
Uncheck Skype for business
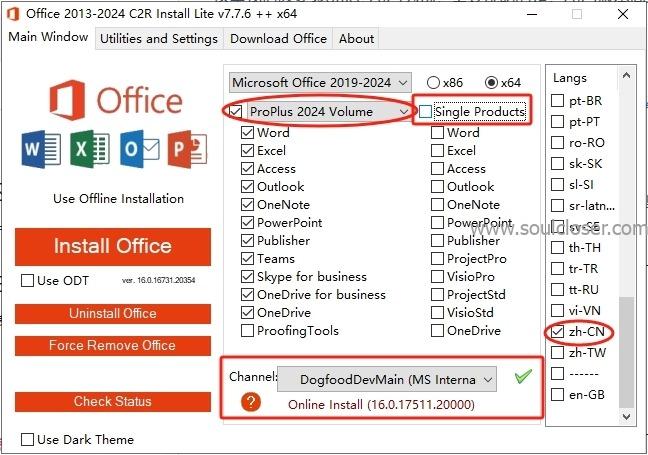[248, 277]
